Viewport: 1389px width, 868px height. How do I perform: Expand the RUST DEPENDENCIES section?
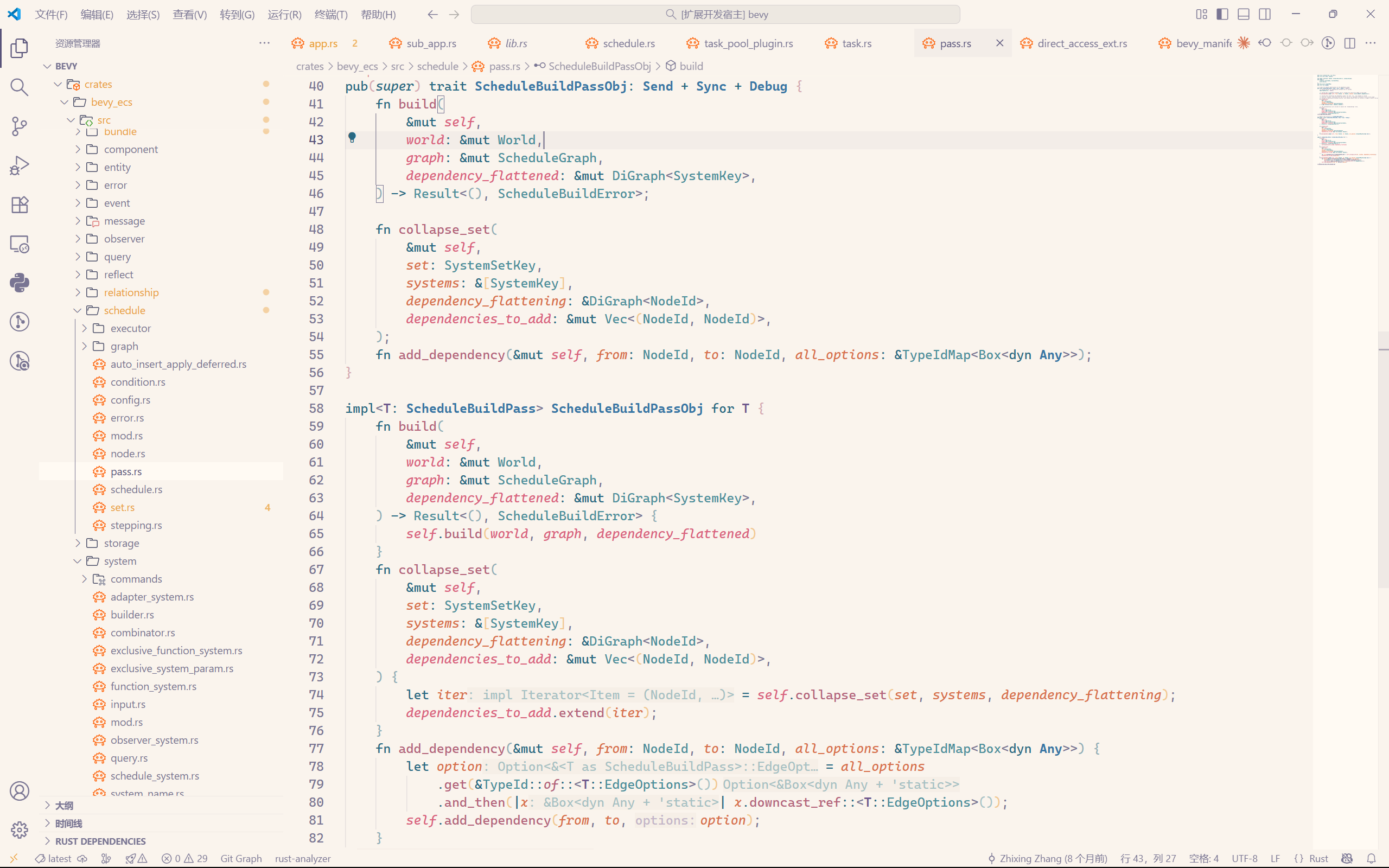click(x=100, y=841)
